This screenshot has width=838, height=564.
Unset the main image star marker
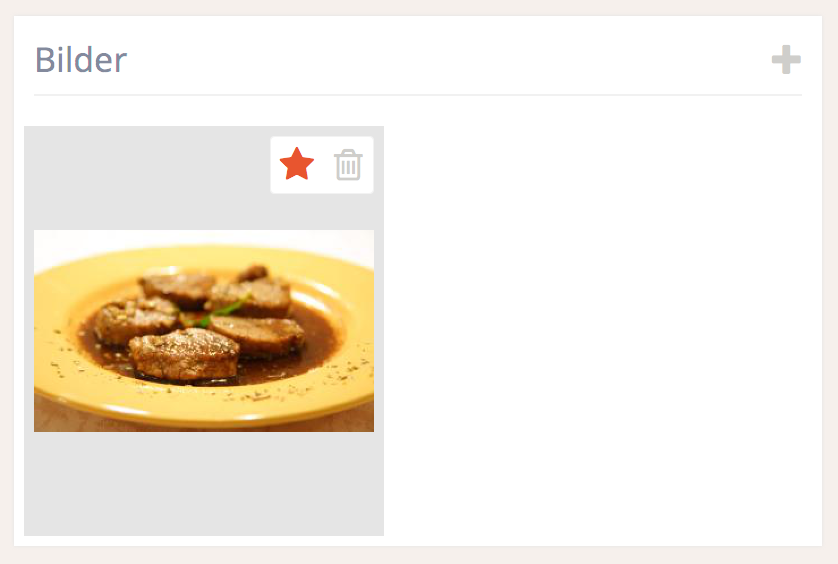coord(297,164)
